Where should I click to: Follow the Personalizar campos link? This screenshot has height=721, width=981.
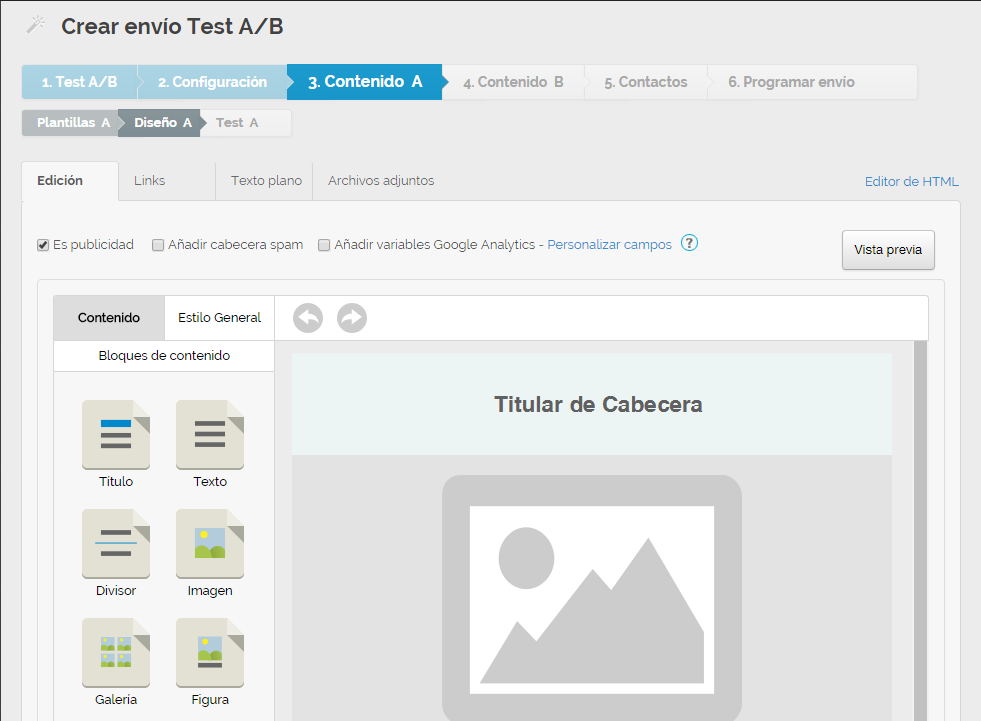609,245
